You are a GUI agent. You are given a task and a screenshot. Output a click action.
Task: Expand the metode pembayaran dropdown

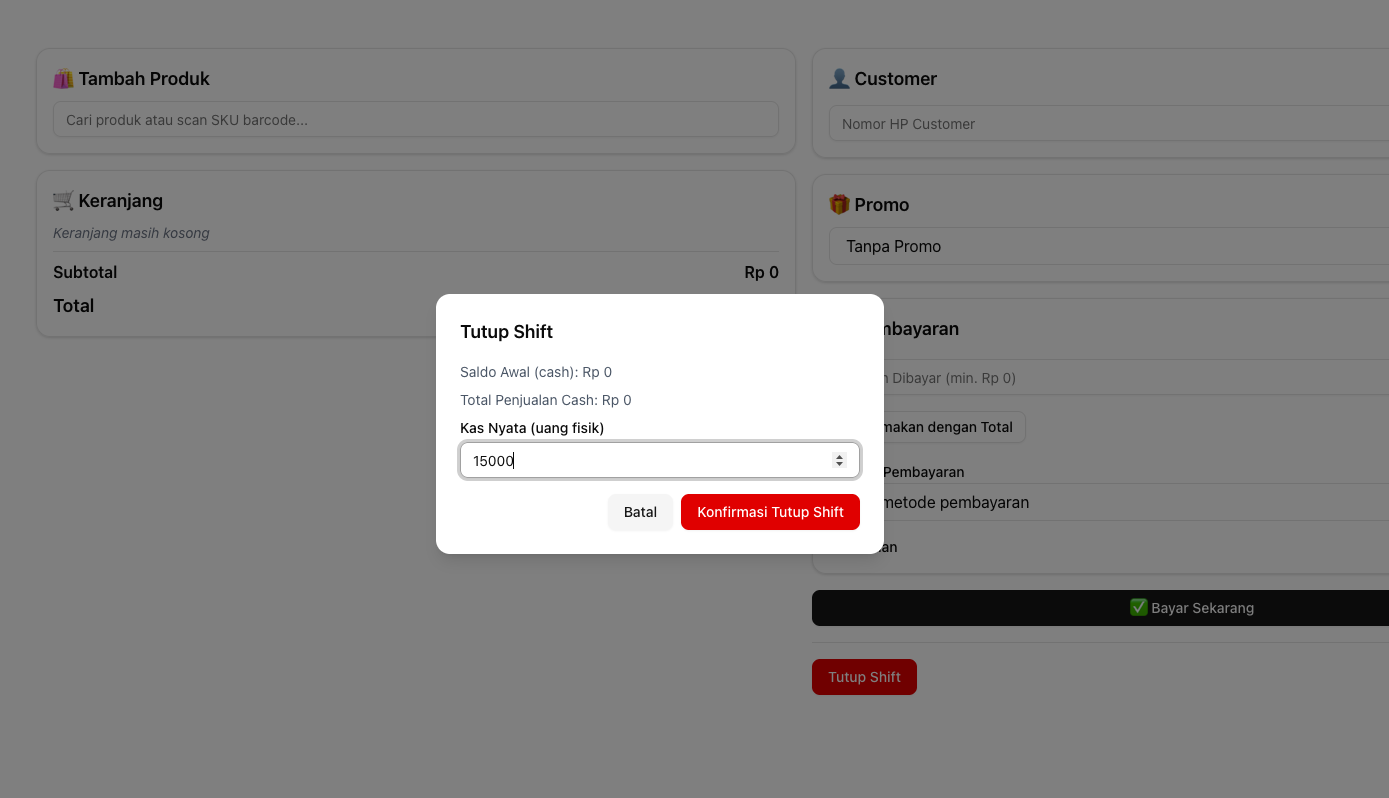click(1100, 503)
